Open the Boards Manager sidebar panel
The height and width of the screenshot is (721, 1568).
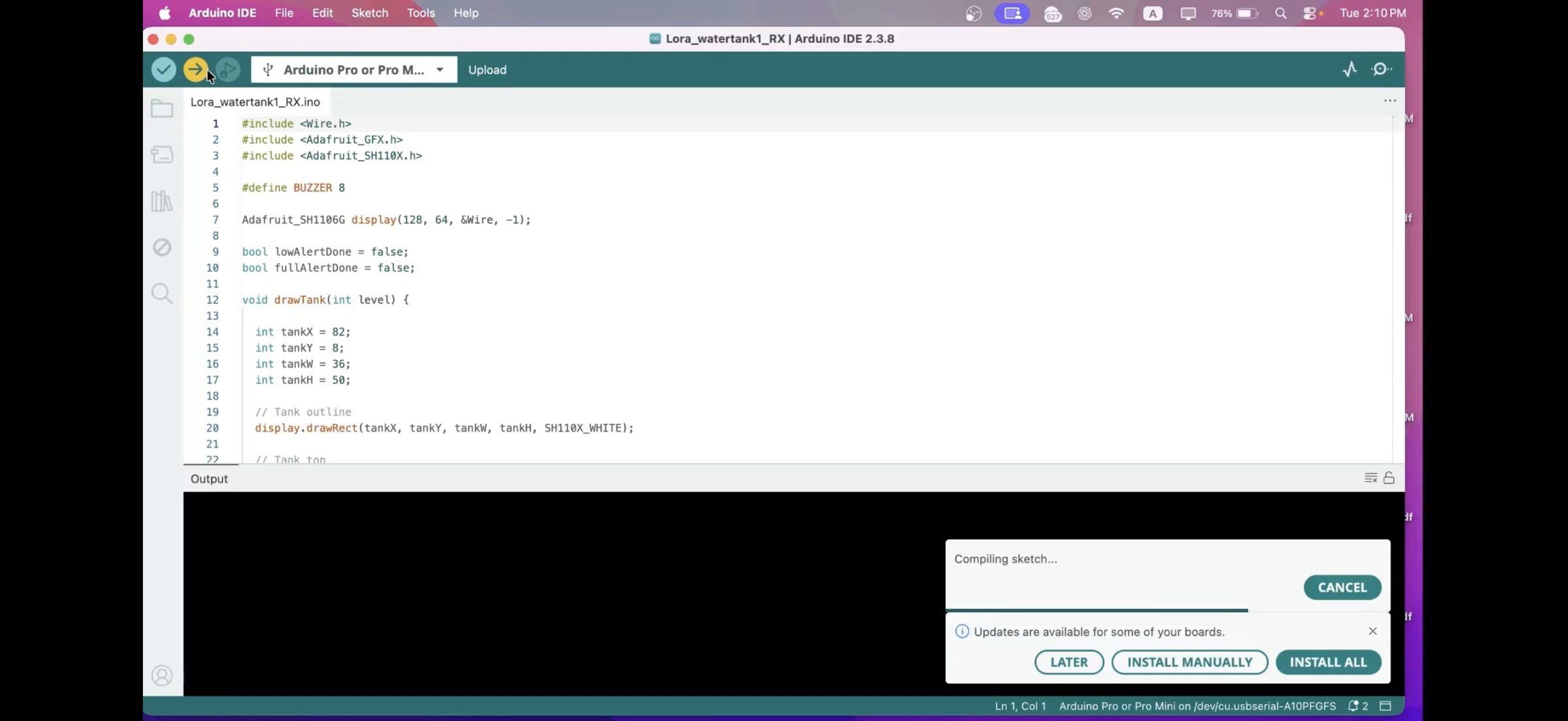pos(162,154)
